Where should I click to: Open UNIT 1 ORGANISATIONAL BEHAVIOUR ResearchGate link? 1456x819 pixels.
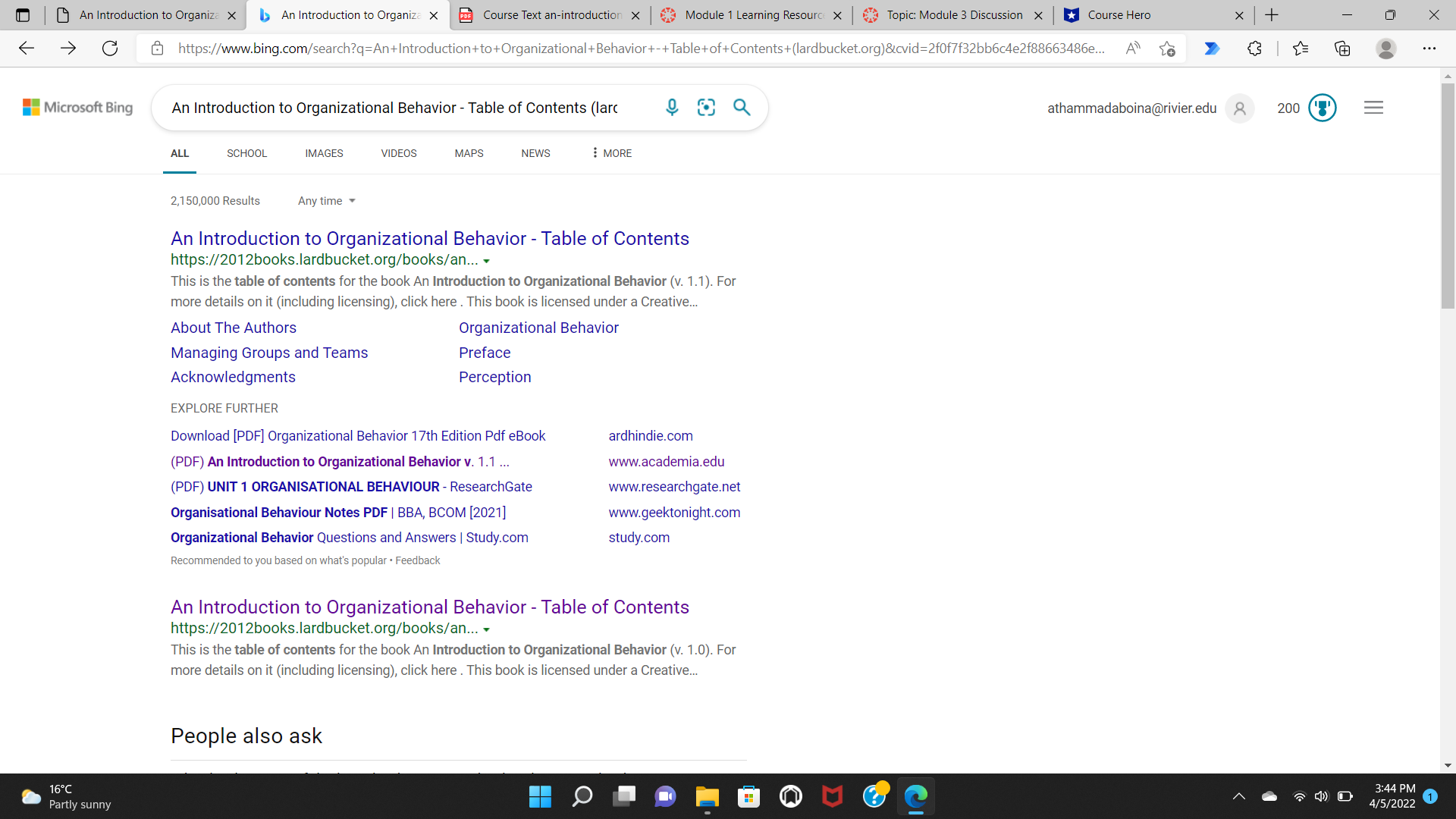tap(351, 487)
